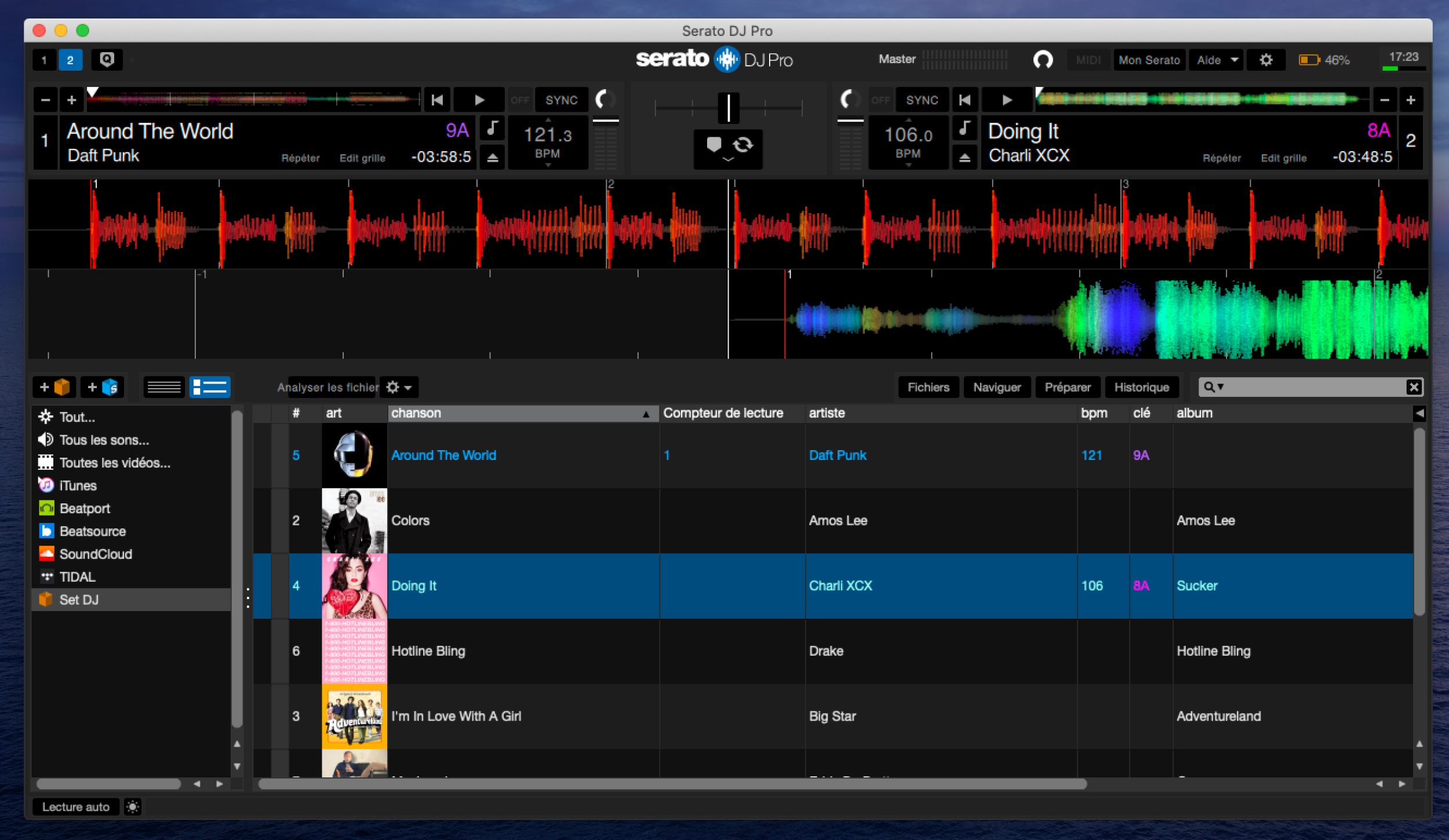
Task: Enable SYNC on the left deck
Action: (560, 100)
